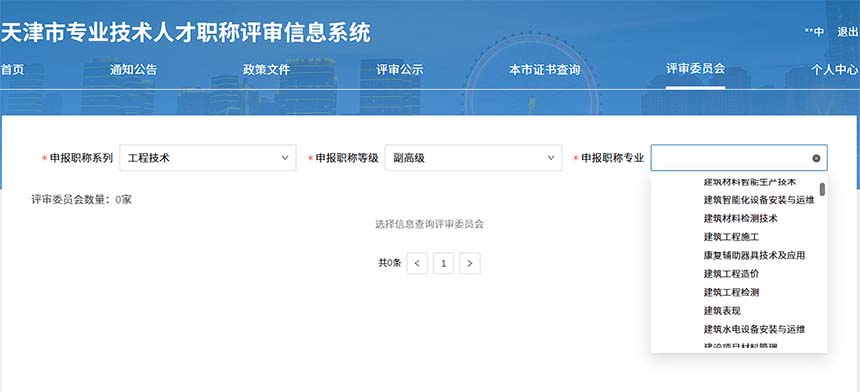Go to the 首页 tab
The height and width of the screenshot is (392, 860).
(13, 70)
